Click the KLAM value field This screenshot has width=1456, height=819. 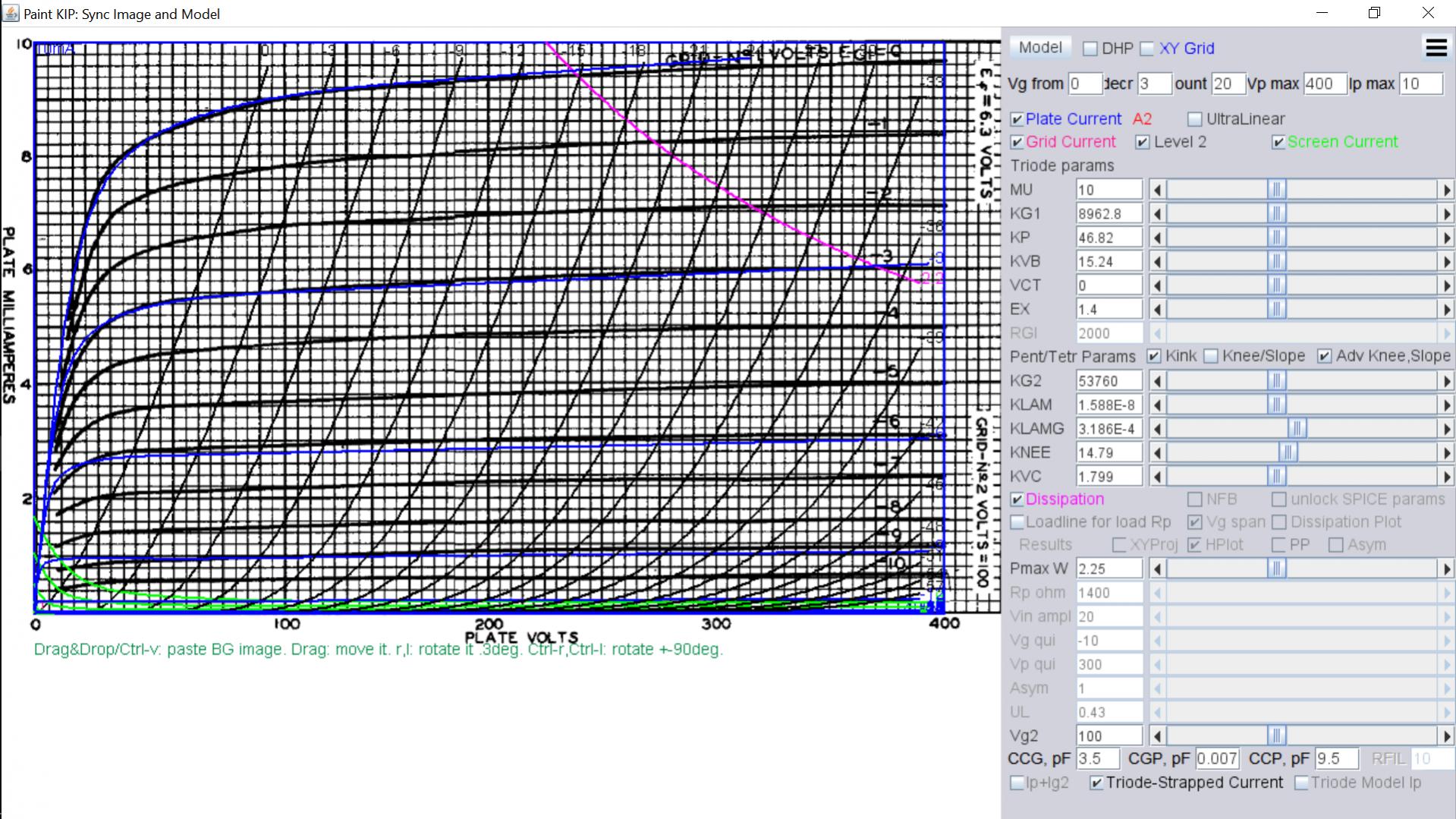[x=1109, y=405]
